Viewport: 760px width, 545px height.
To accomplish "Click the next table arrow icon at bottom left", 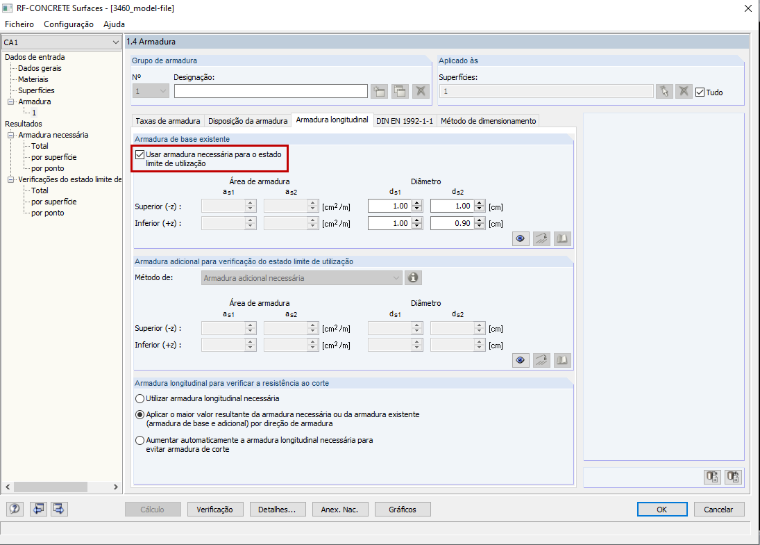I will (x=59, y=509).
